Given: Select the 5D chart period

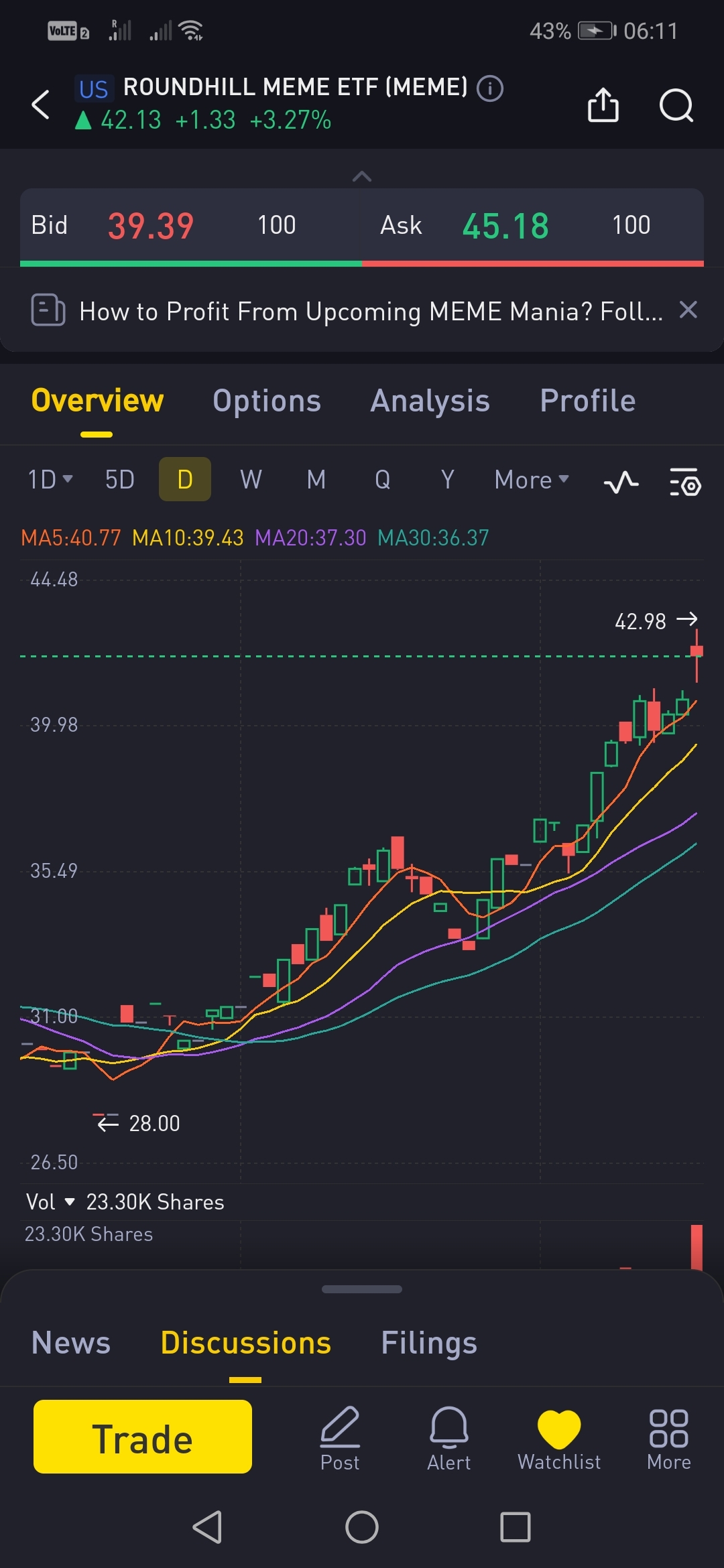Looking at the screenshot, I should [120, 480].
